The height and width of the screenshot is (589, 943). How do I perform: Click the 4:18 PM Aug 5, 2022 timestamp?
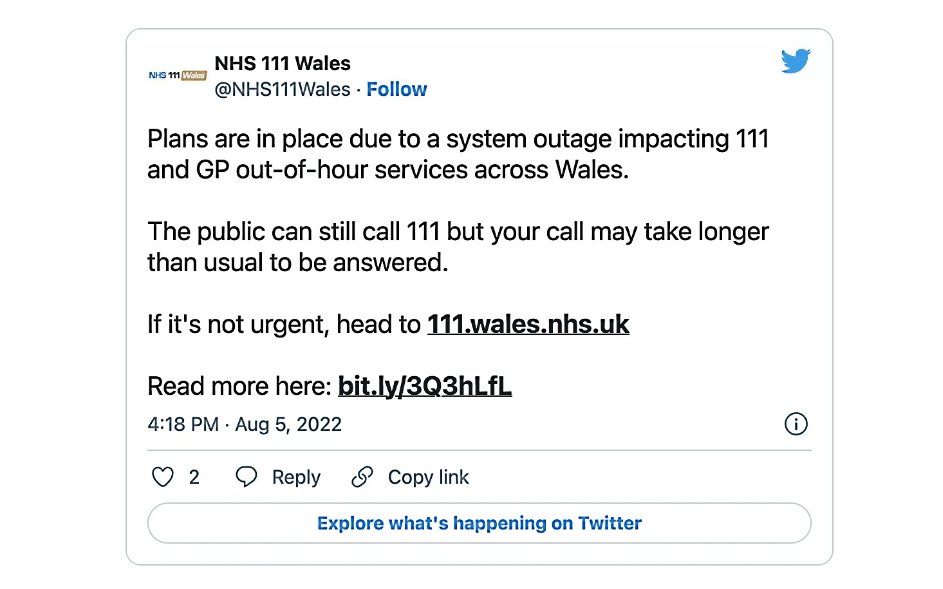pos(245,424)
